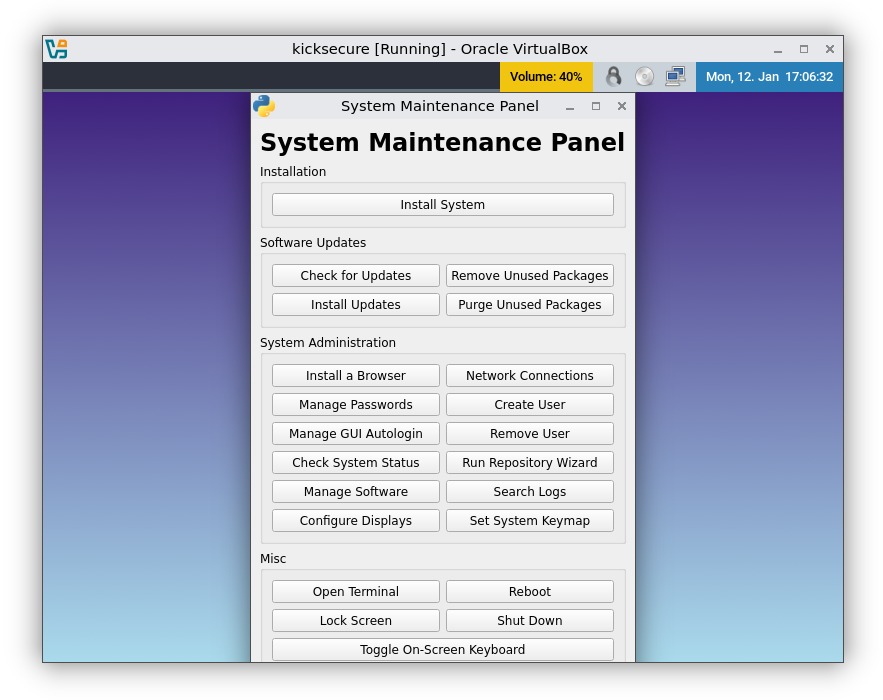The image size is (883, 700).
Task: Open Network Connections
Action: point(530,375)
